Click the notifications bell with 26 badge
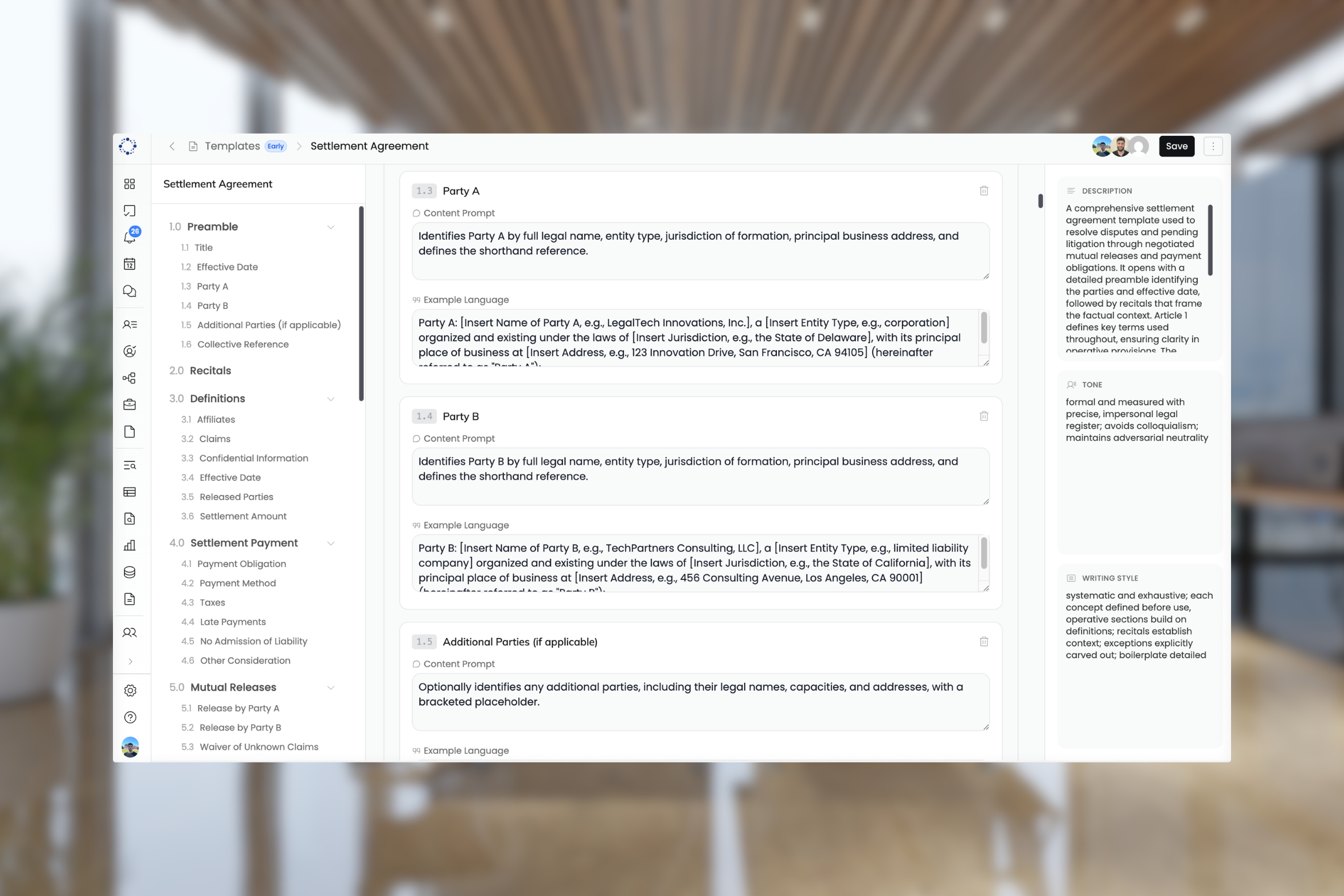The image size is (1344, 896). coord(130,237)
